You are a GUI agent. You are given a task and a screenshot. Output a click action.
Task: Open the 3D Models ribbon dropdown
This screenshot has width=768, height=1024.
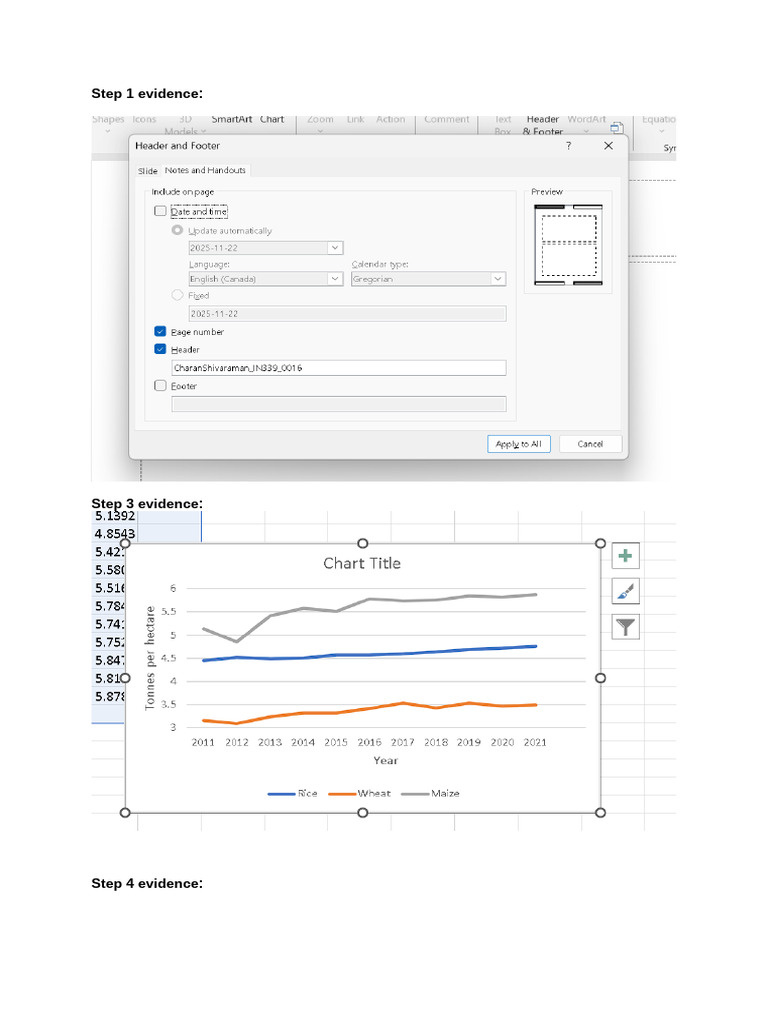click(x=185, y=125)
